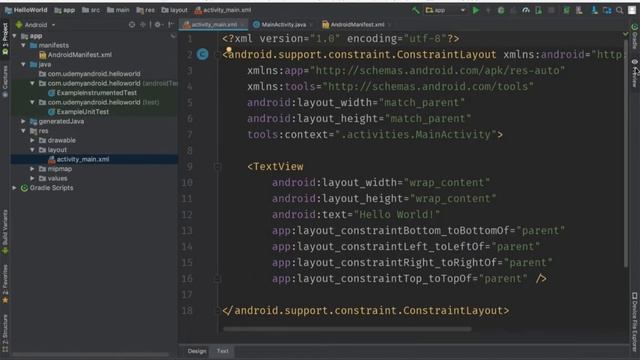The image size is (640, 360).
Task: Collapse the helloworld (androidTest) package
Action: [33, 83]
